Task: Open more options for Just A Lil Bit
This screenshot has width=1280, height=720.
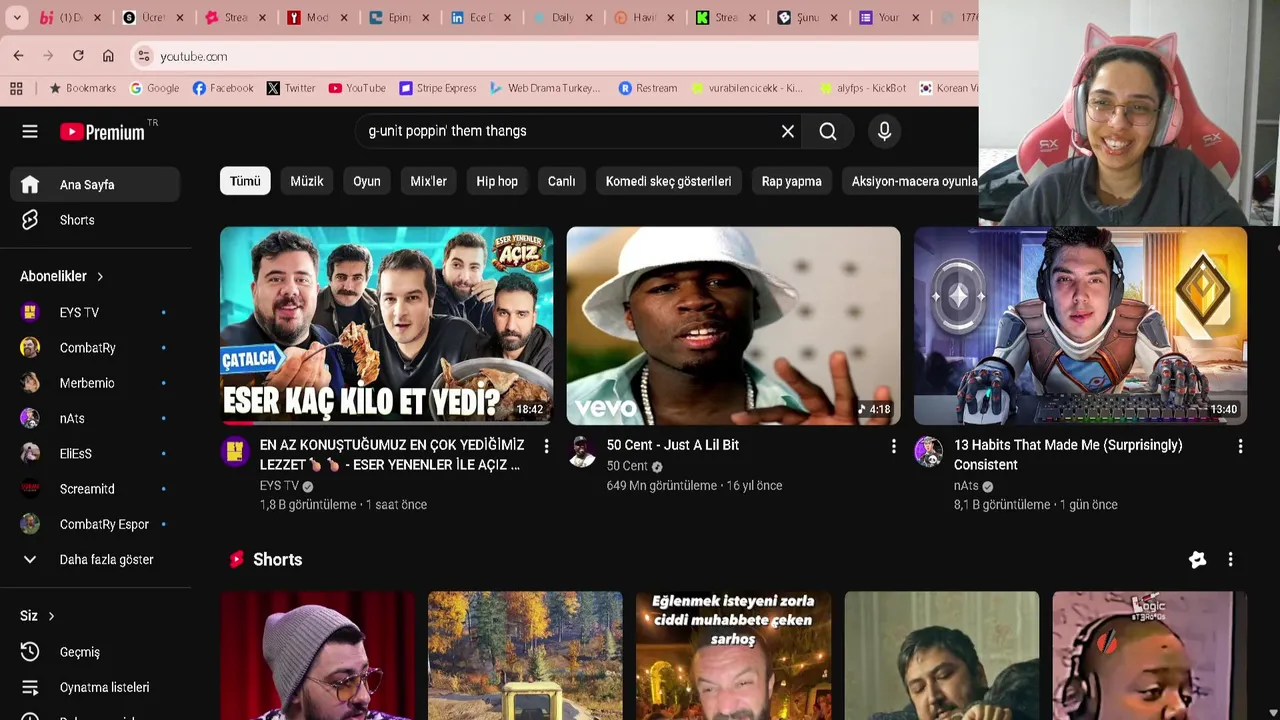Action: pyautogui.click(x=893, y=446)
